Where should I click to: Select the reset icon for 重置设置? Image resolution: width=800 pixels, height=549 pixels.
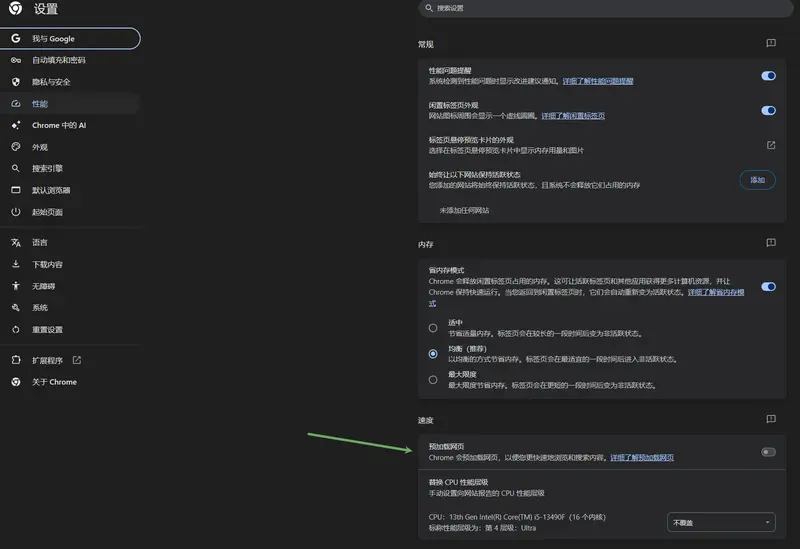[16, 330]
